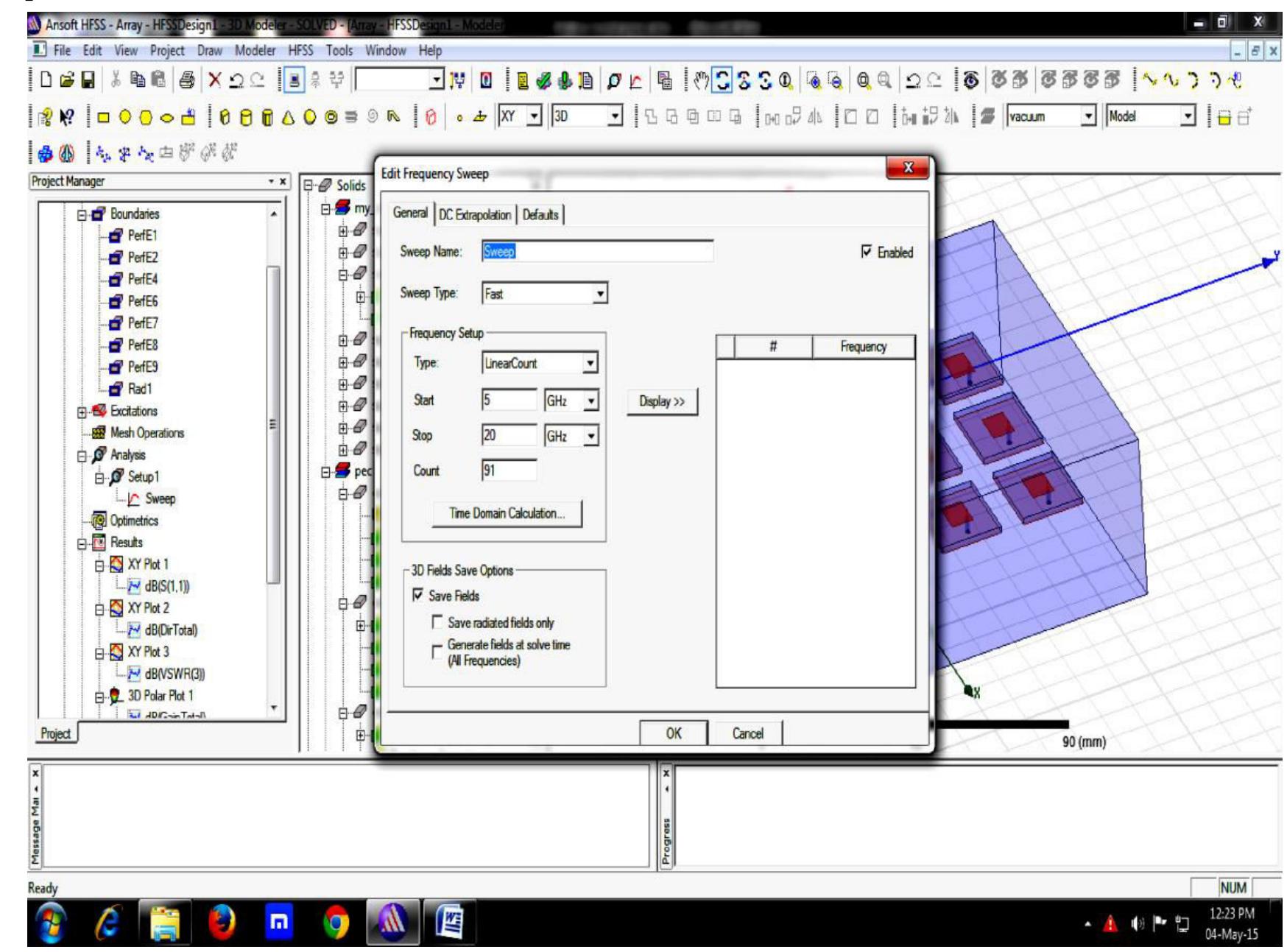Click OK in Edit Frequency Sweep
Viewport: 1287px width, 952px height.
[674, 733]
